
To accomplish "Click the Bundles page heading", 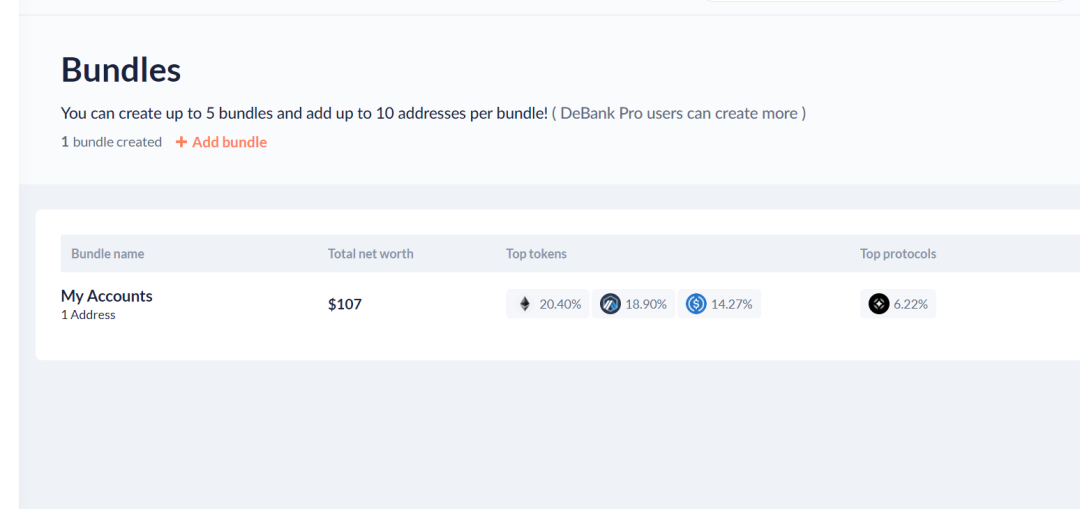I will pyautogui.click(x=121, y=69).
